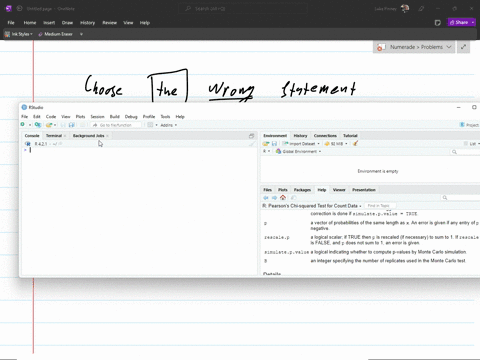Open the Pearson's Chi-squared Test topic dropdown
480x360 pixels.
click(x=312, y=206)
